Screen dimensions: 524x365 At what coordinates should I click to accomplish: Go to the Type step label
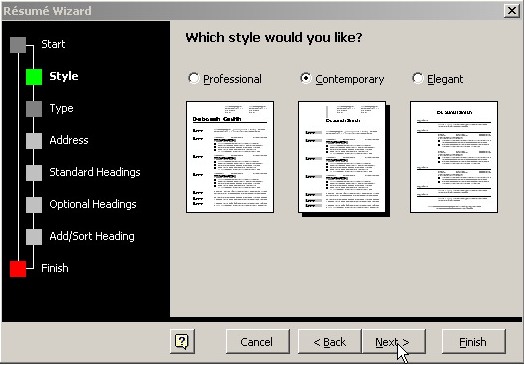61,108
